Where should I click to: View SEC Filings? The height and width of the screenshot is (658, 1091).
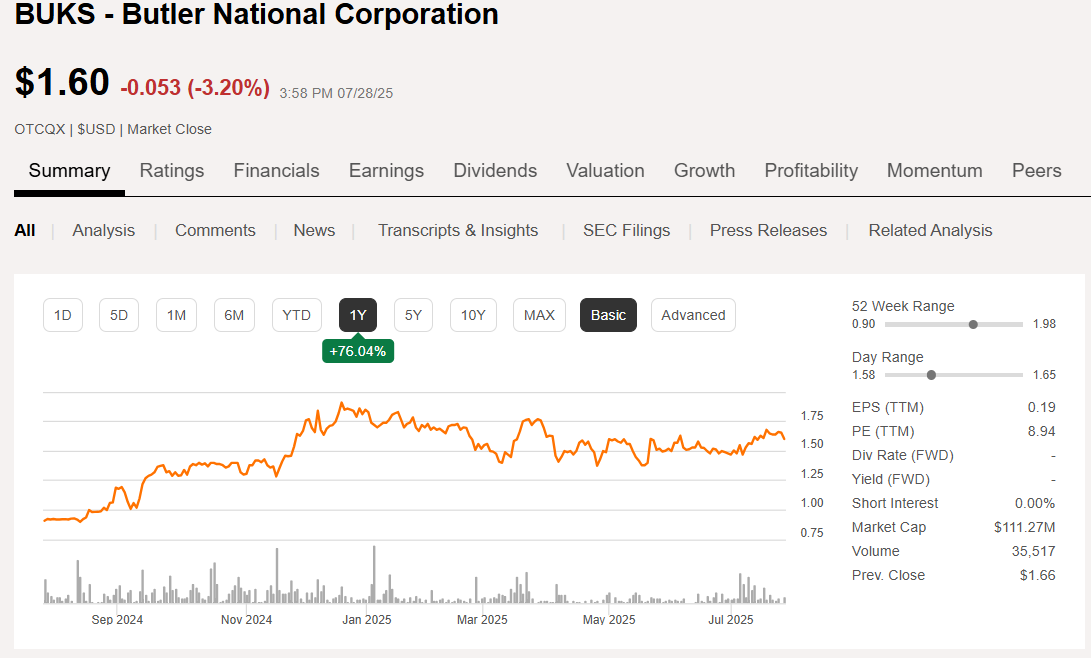point(626,230)
